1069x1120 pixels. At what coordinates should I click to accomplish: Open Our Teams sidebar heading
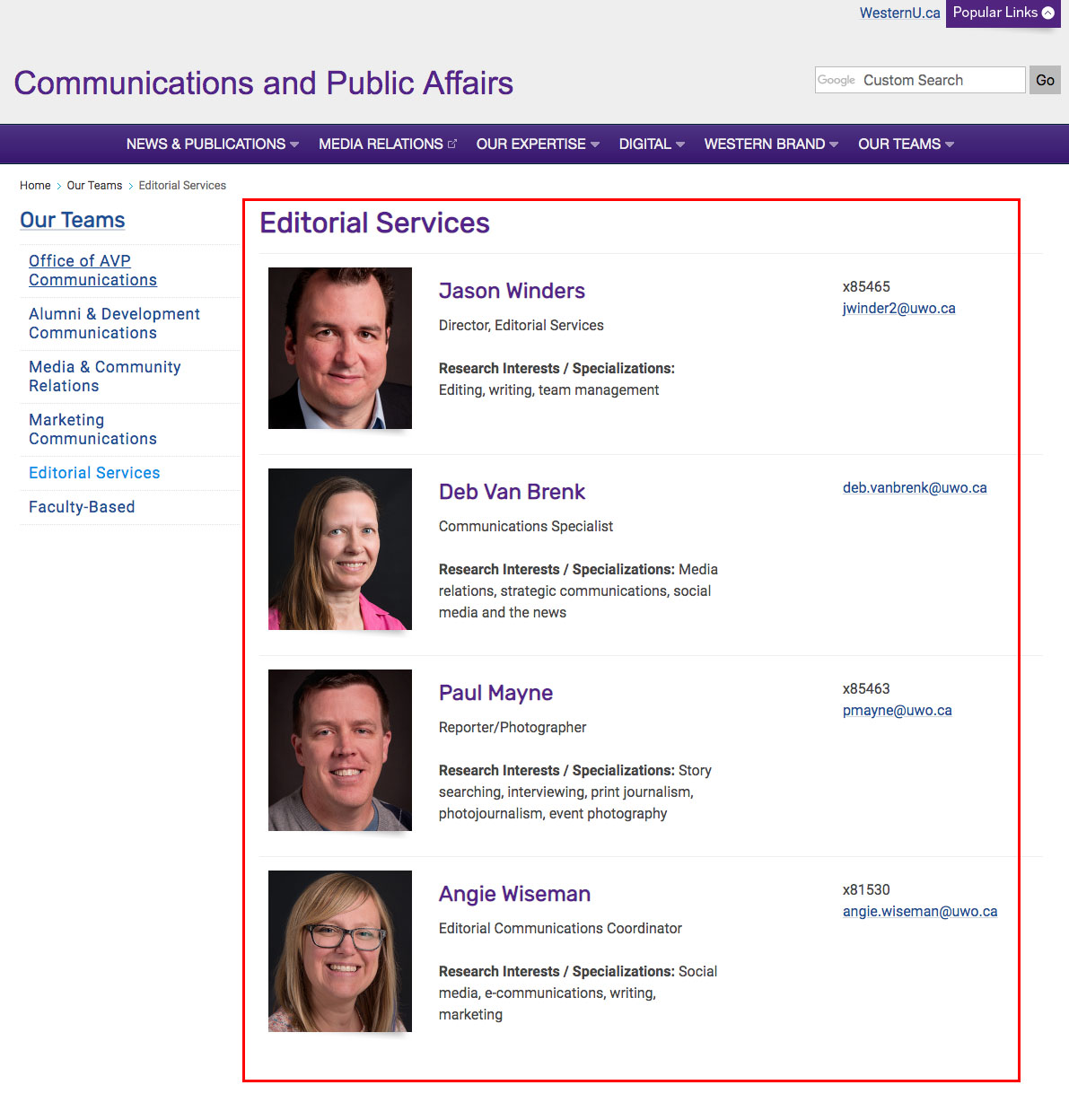tap(73, 220)
